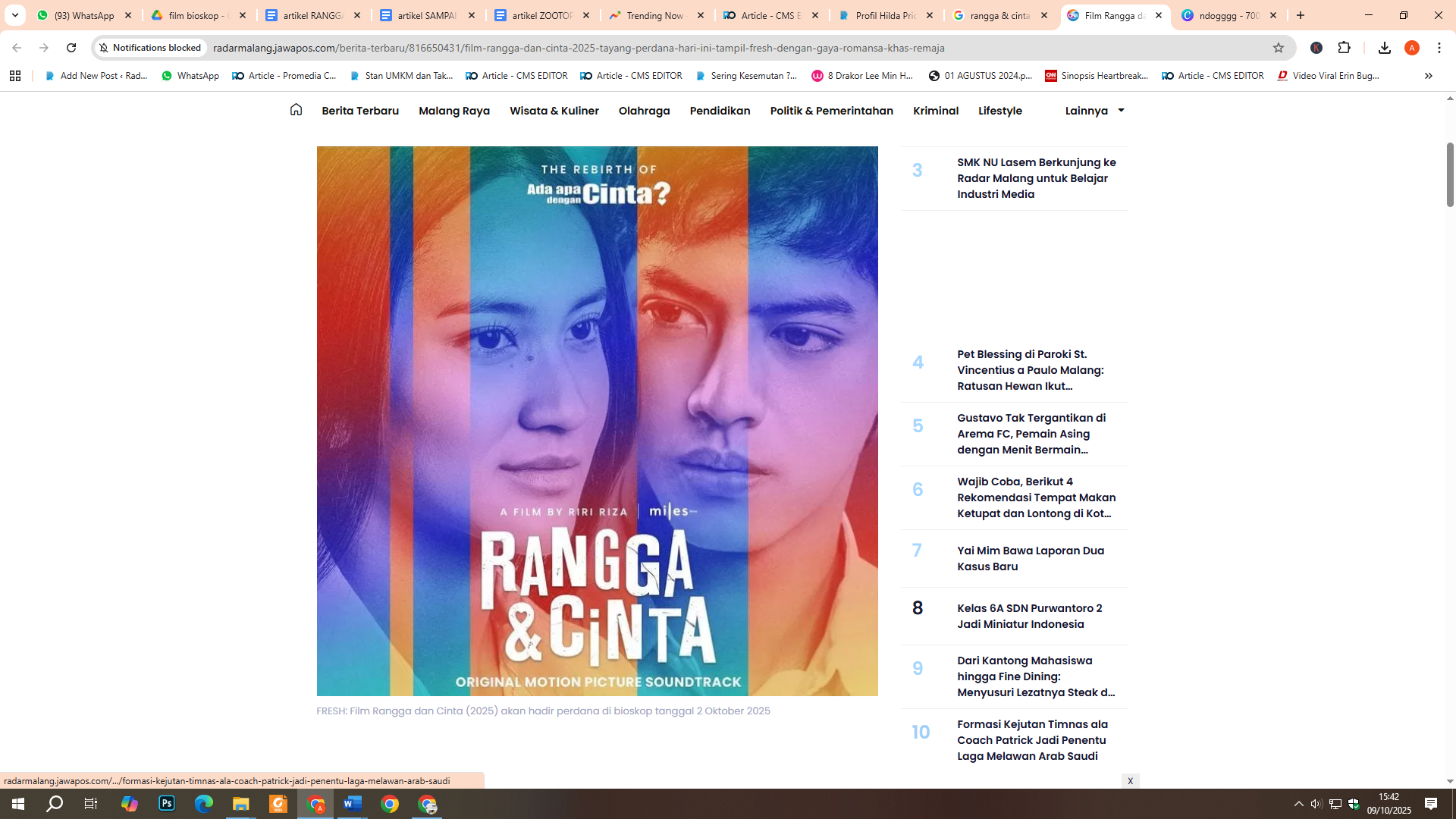Bookmark this page with the star icon
Viewport: 1456px width, 819px height.
[1279, 48]
